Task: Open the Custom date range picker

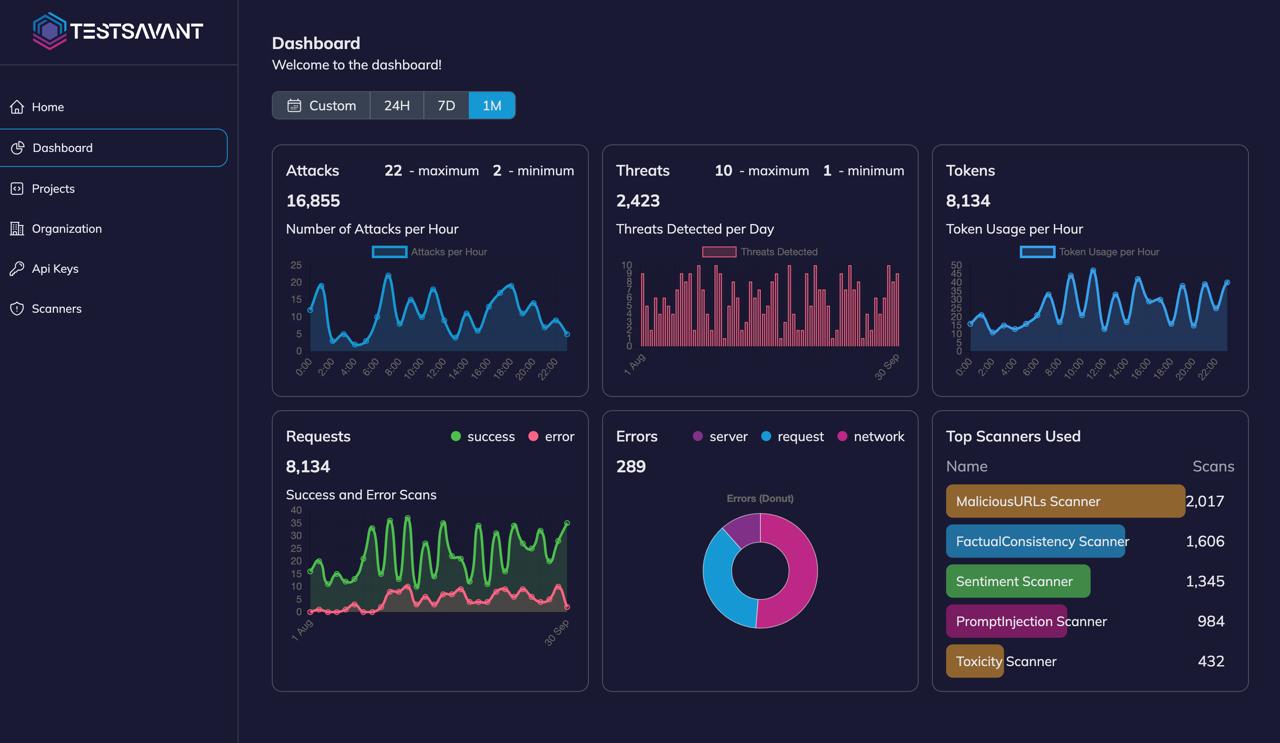Action: pyautogui.click(x=321, y=106)
